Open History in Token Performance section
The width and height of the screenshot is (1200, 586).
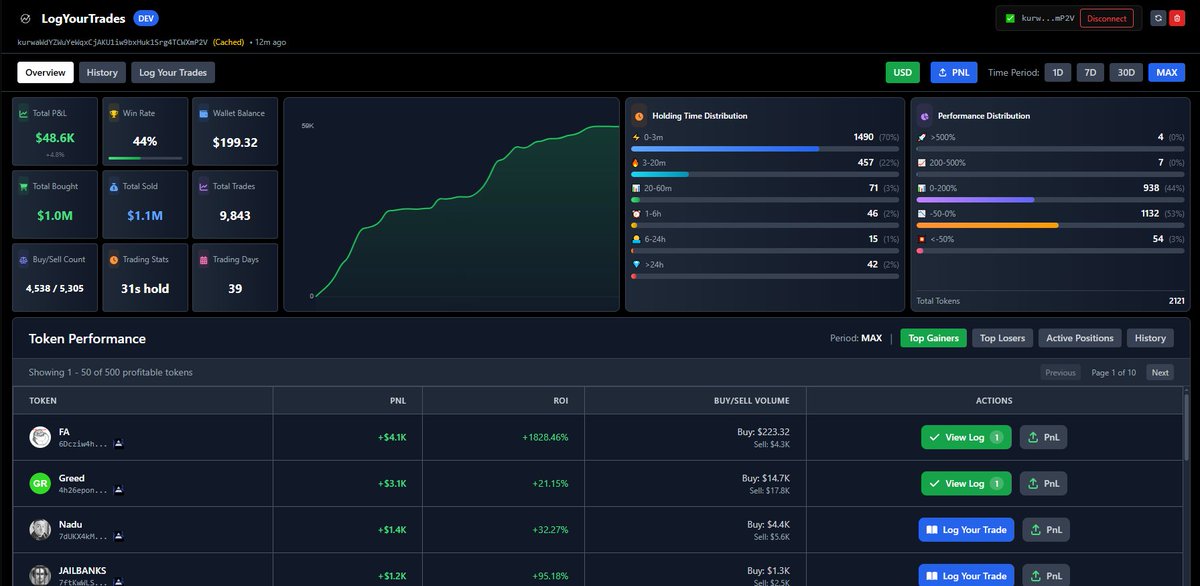pyautogui.click(x=1150, y=338)
